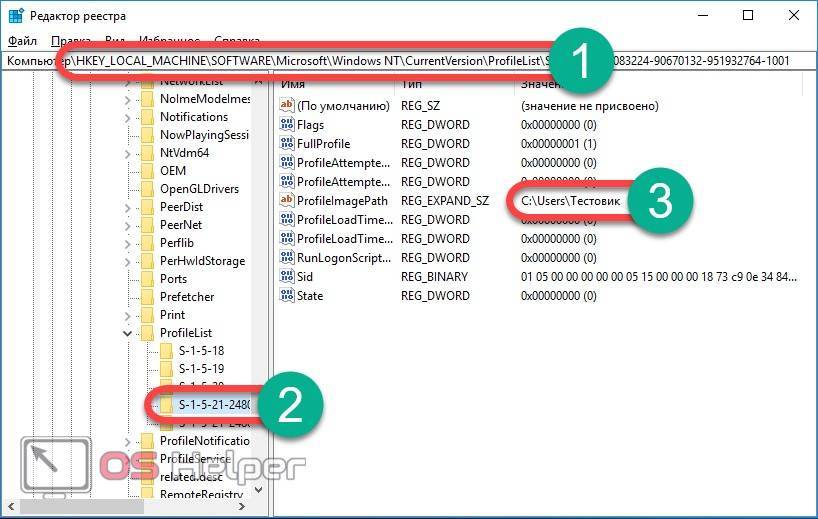This screenshot has height=519, width=818.
Task: Expand the Print key
Action: (127, 315)
